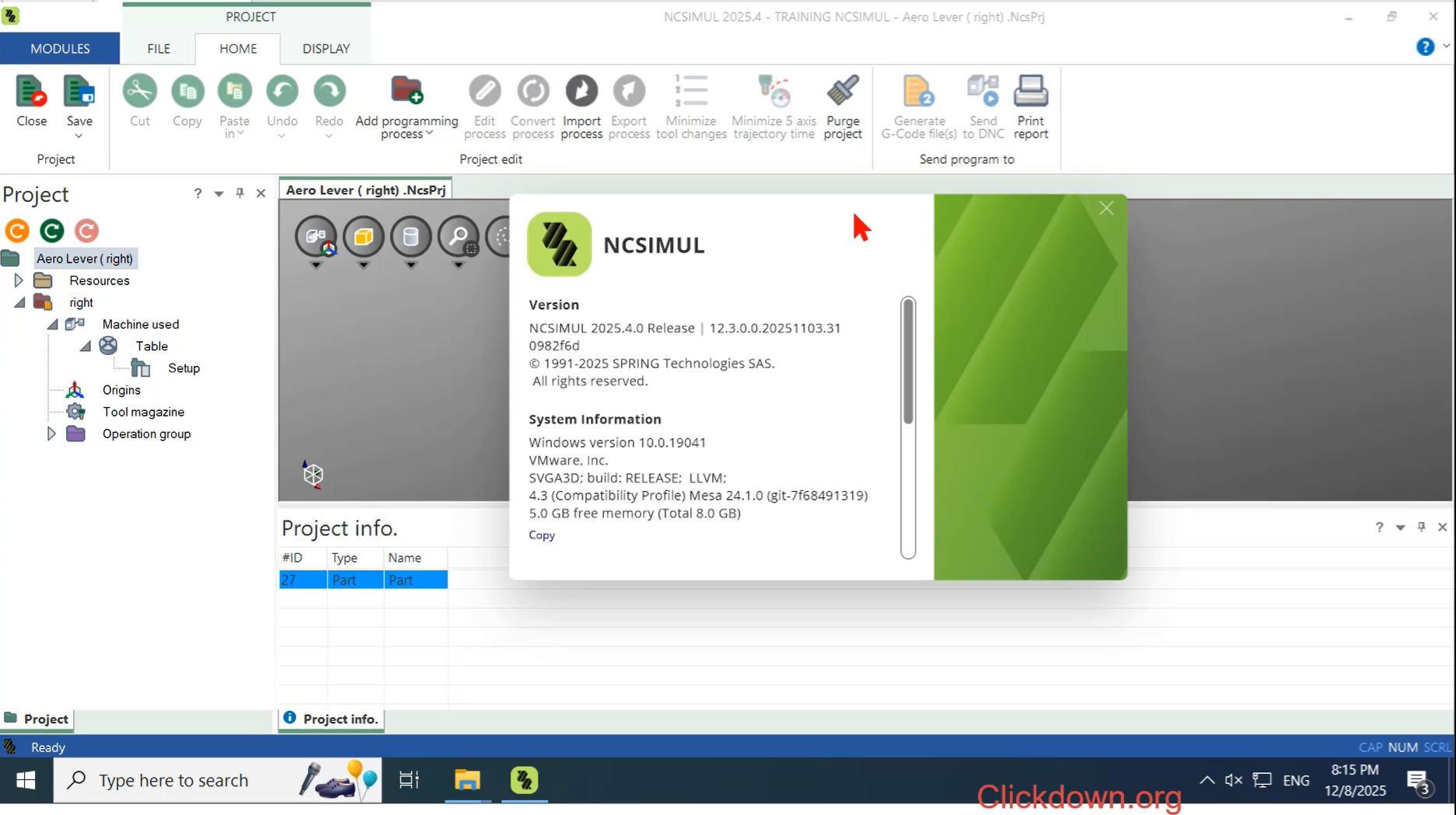Switch to the DISPLAY ribbon tab
Image resolution: width=1456 pixels, height=815 pixels.
pos(326,48)
